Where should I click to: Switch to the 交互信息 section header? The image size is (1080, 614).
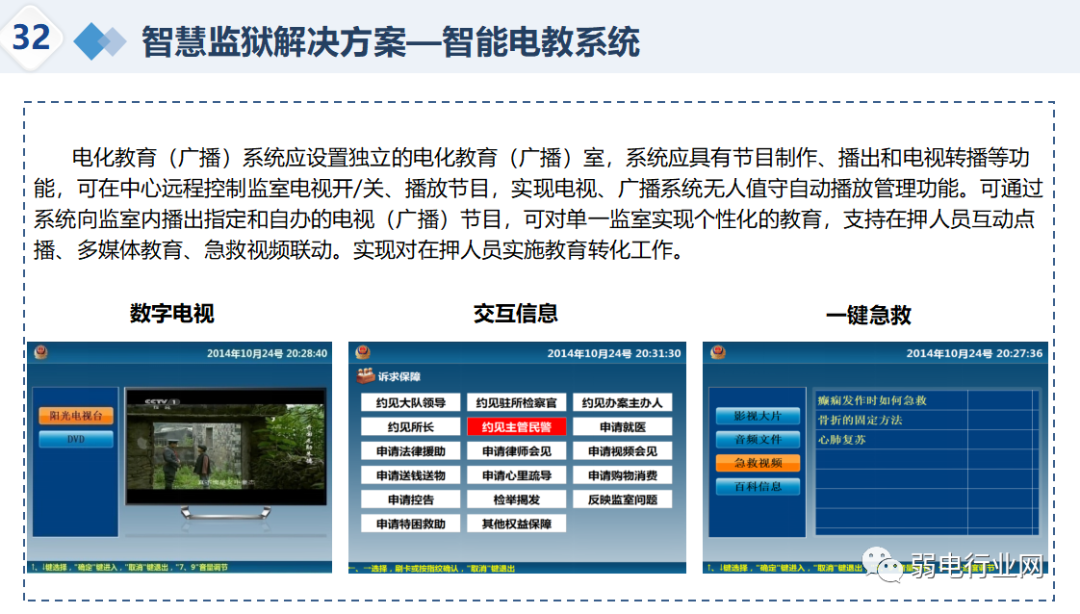513,314
